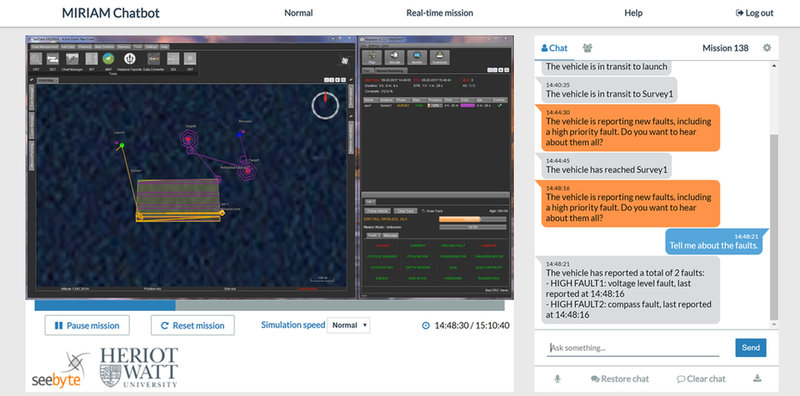The image size is (800, 396).
Task: Activate the microphone voice input icon
Action: coord(557,379)
